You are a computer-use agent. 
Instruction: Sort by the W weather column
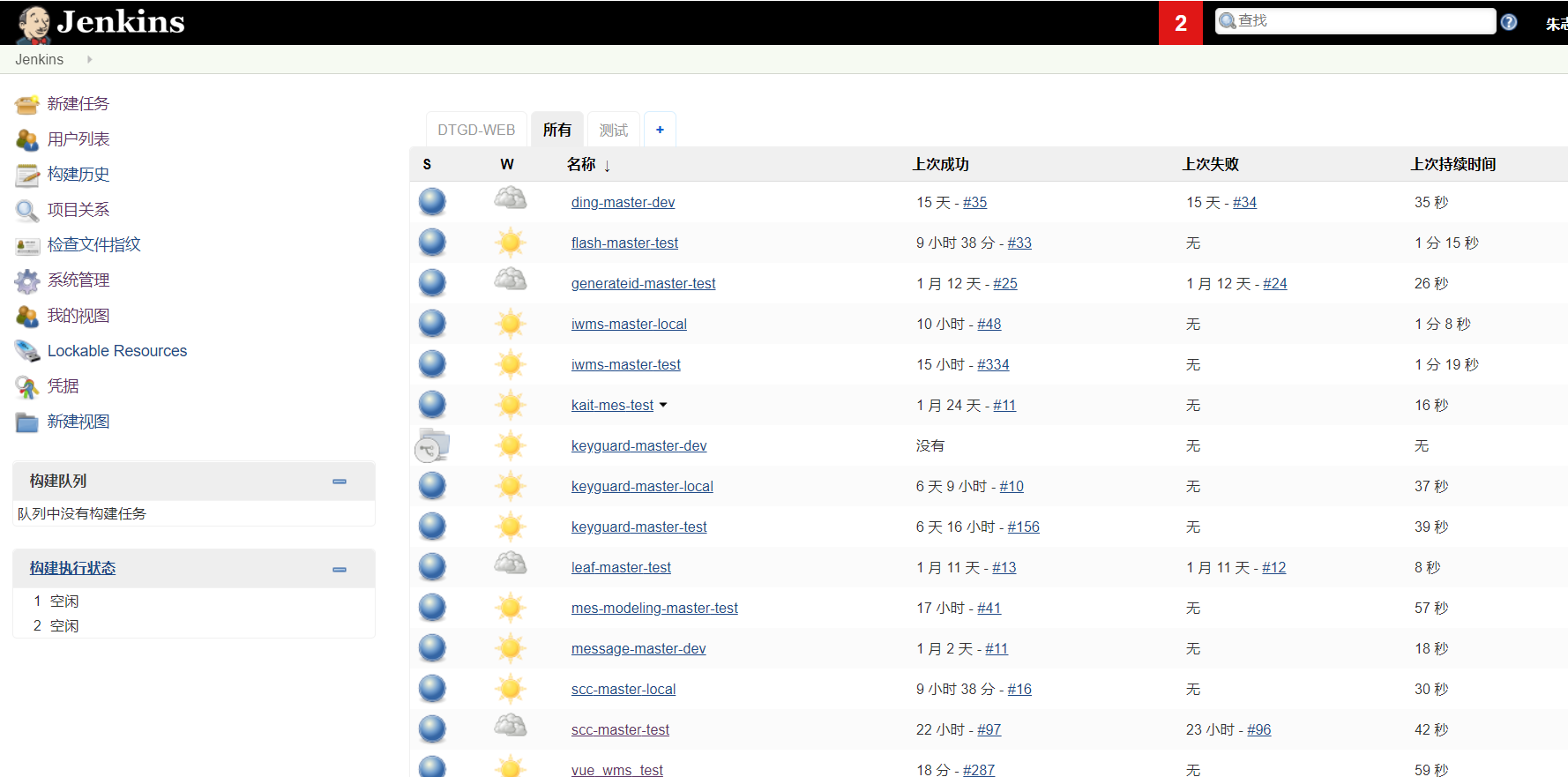507,164
